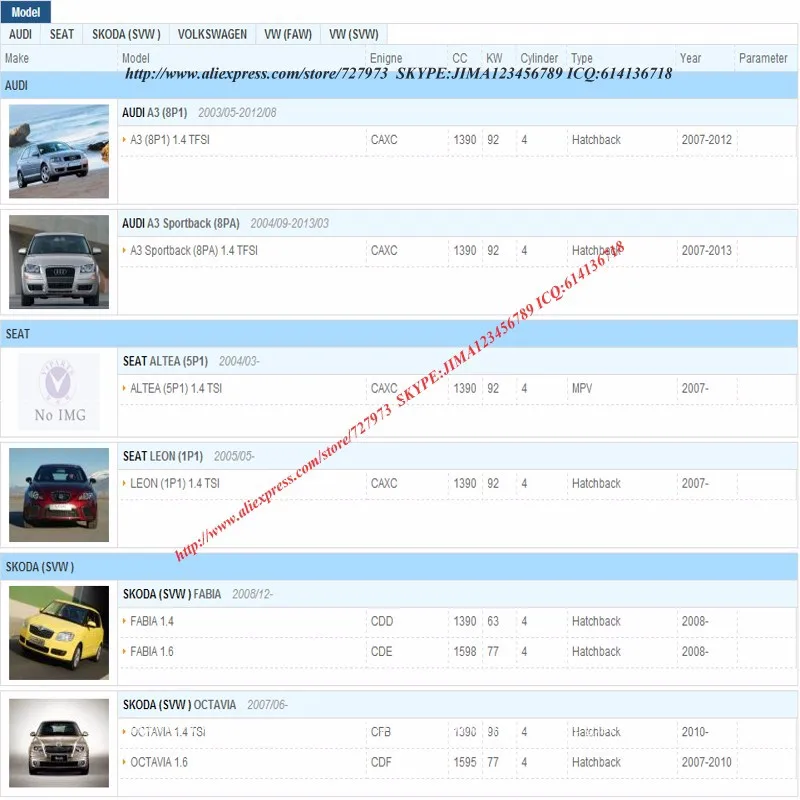Open the FABIA 1.4 entry
Screen dimensions: 800x800
pos(152,621)
